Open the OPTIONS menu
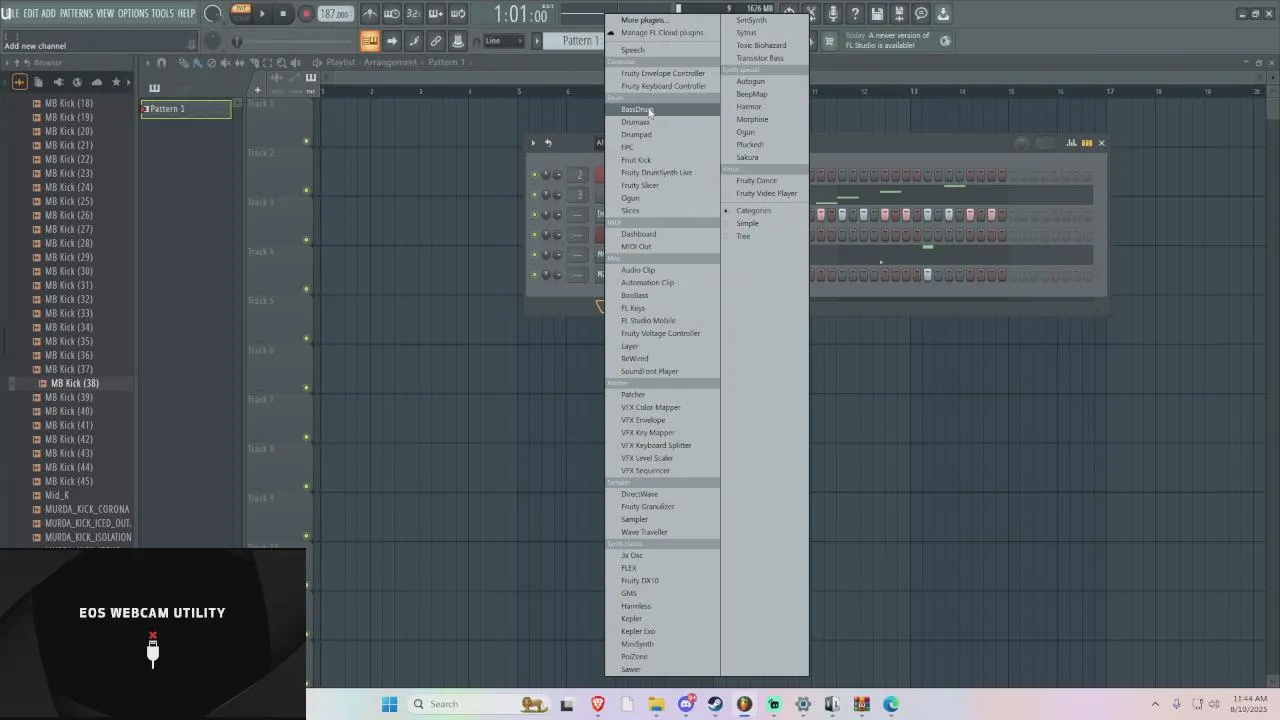 pyautogui.click(x=133, y=13)
